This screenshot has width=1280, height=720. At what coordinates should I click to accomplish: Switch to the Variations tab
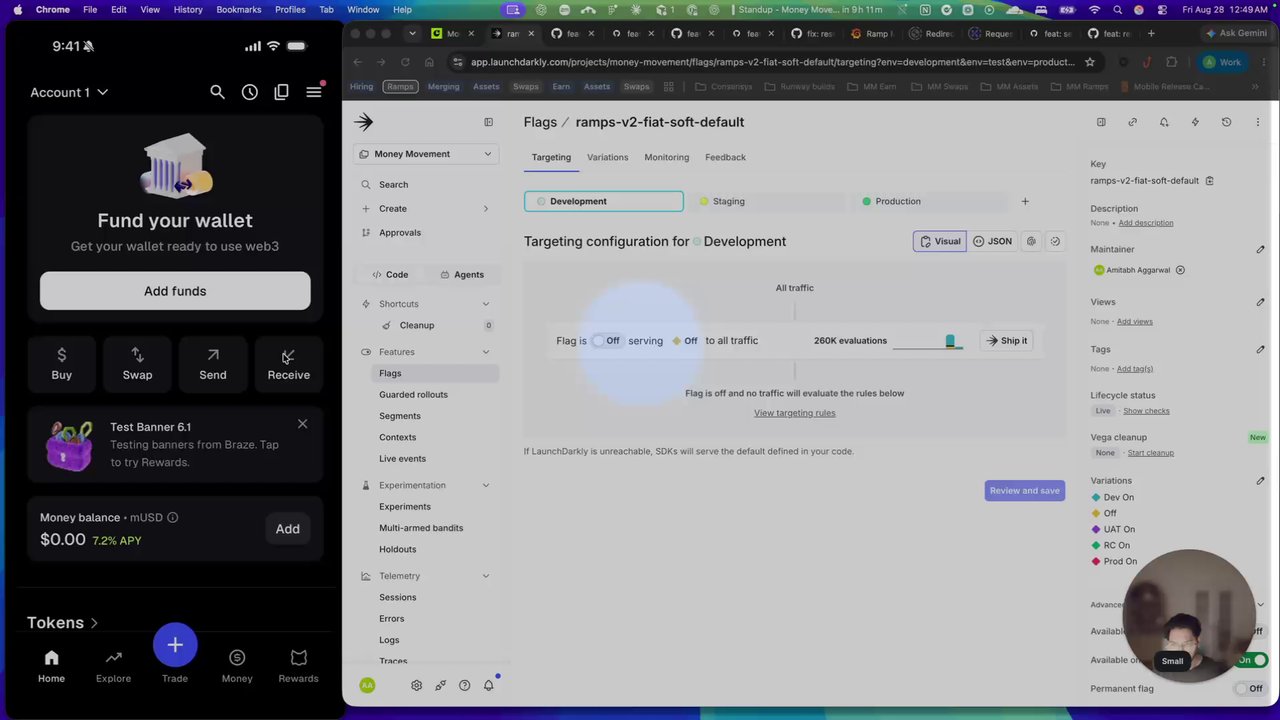[x=608, y=157]
